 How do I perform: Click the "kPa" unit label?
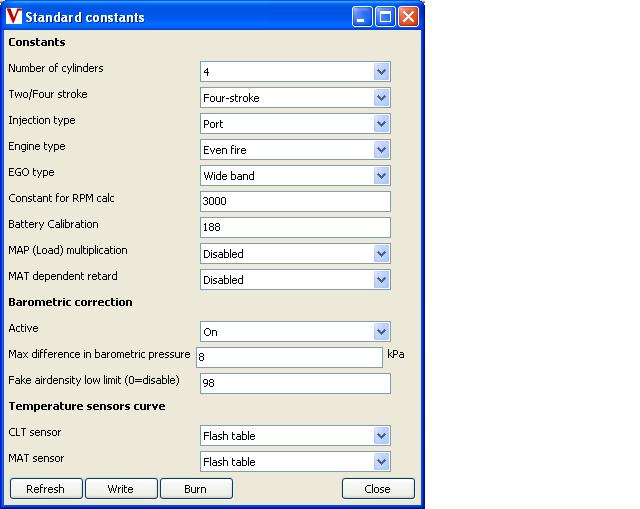[396, 354]
